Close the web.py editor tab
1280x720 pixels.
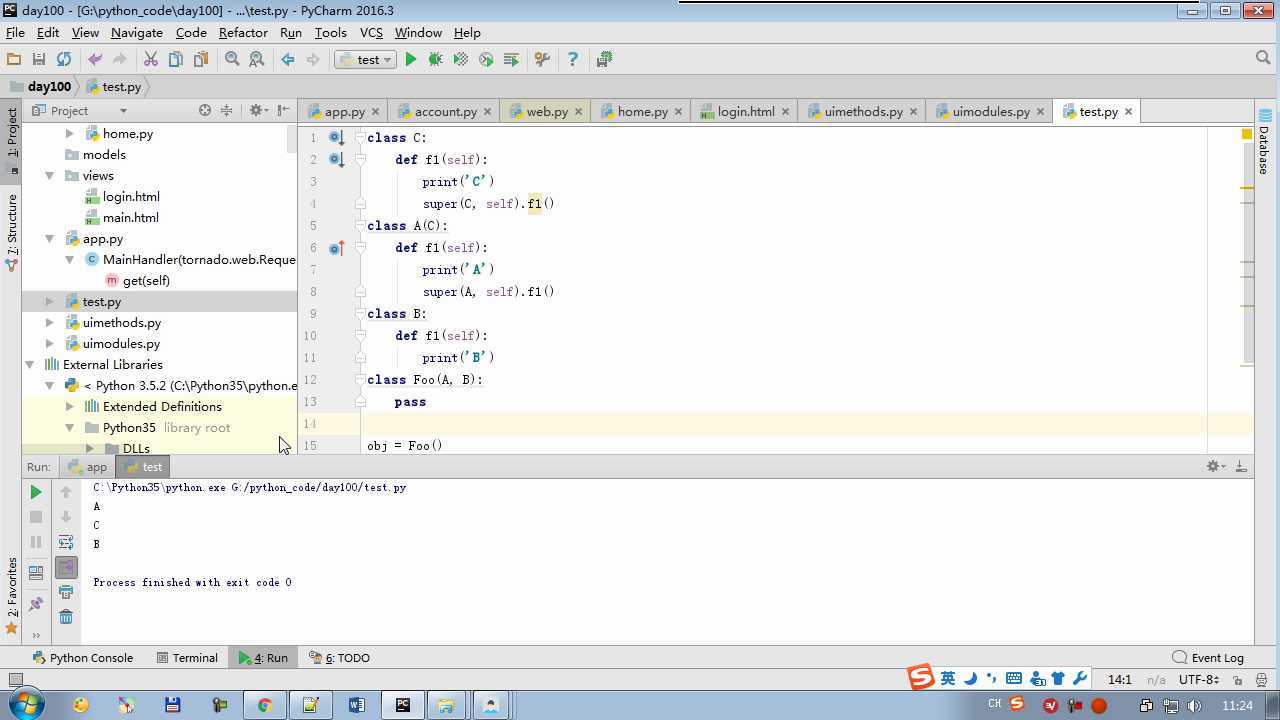[x=580, y=112]
